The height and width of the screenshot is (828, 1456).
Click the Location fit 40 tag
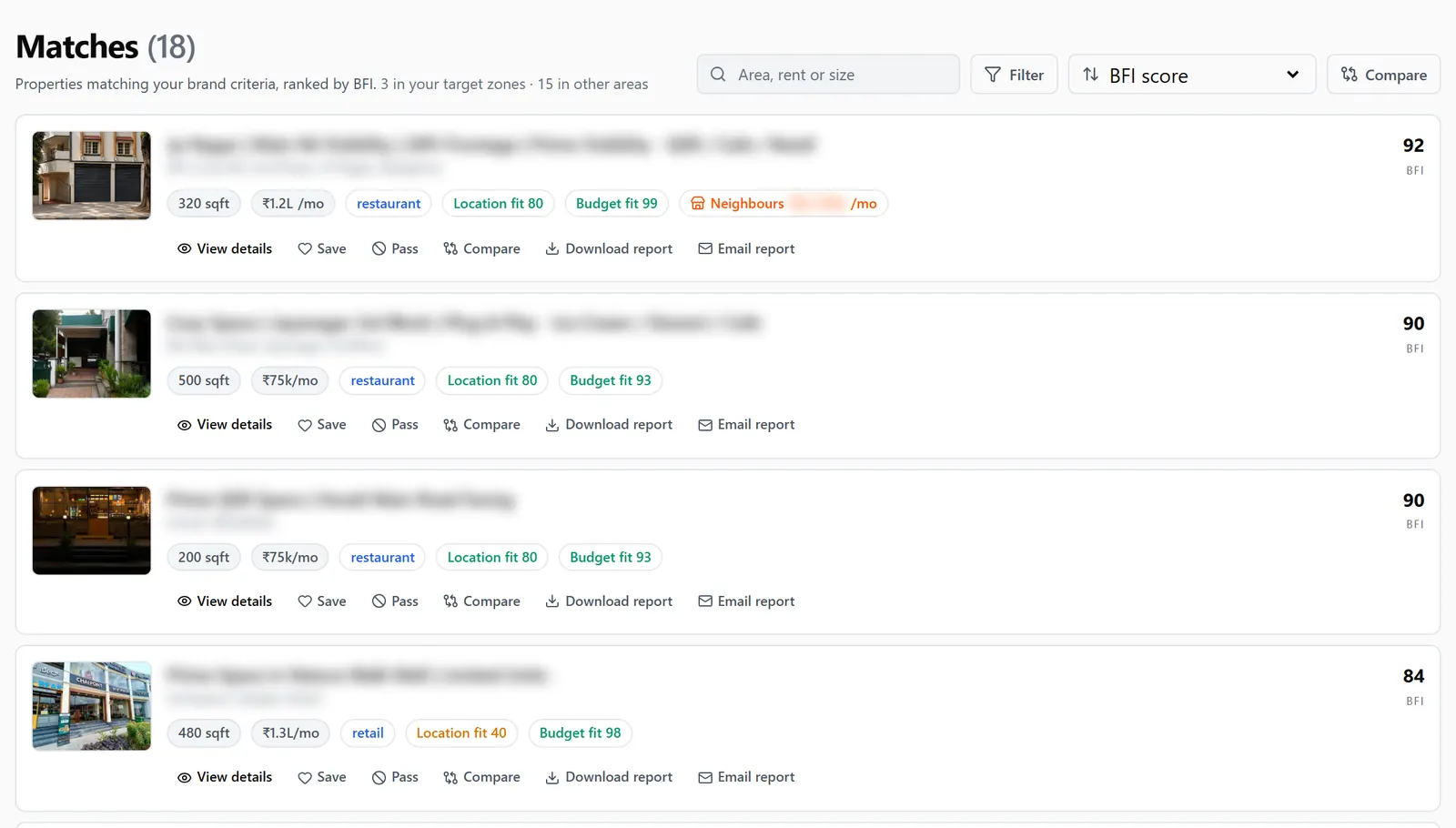click(461, 733)
